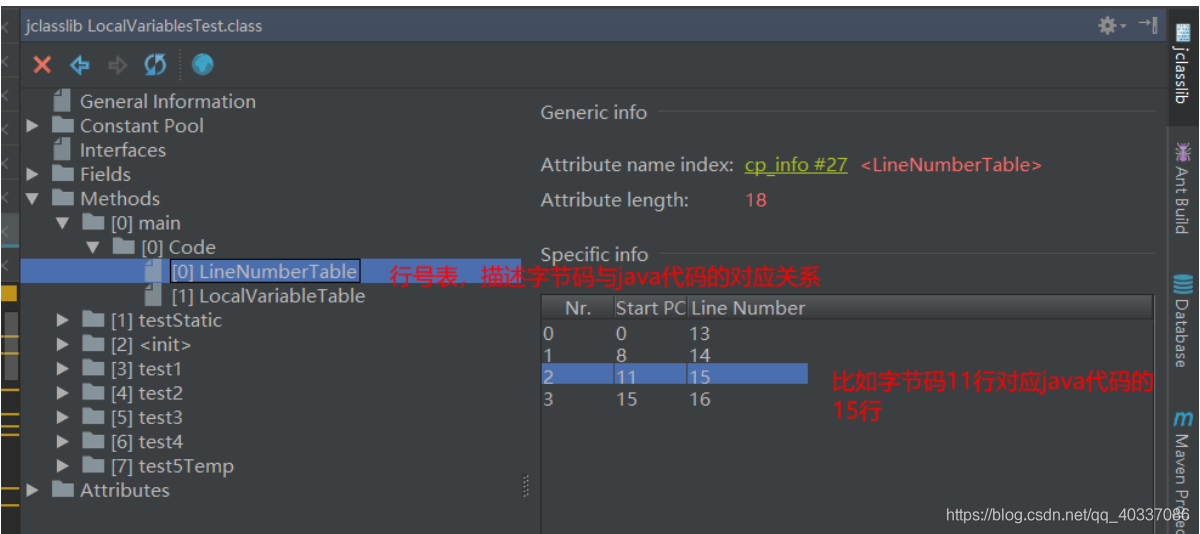The width and height of the screenshot is (1200, 534).
Task: Expand the Fields arrow
Action: click(x=33, y=174)
